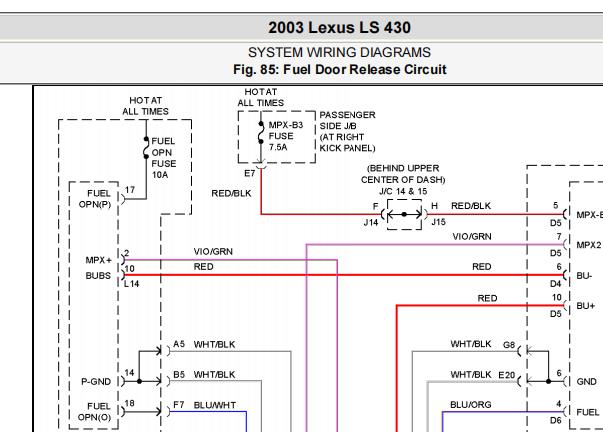Click the "2003 Lexus LS 430" title
Image resolution: width=603 pixels, height=432 pixels.
point(339,28)
